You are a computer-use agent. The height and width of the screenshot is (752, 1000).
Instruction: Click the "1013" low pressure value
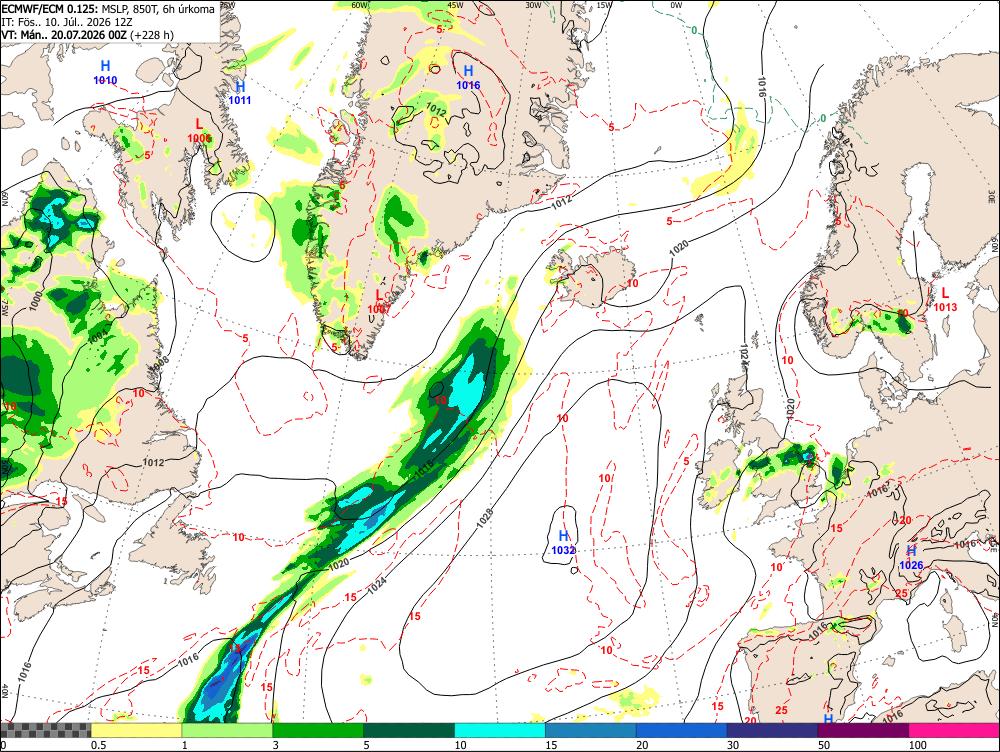[945, 307]
